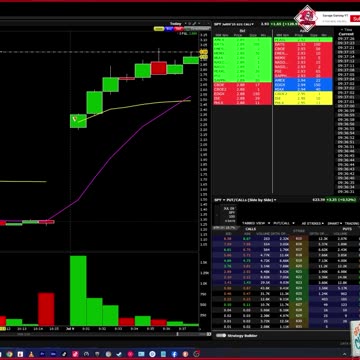Click the 623 strike cell
The image size is (360, 360).
(299, 282)
